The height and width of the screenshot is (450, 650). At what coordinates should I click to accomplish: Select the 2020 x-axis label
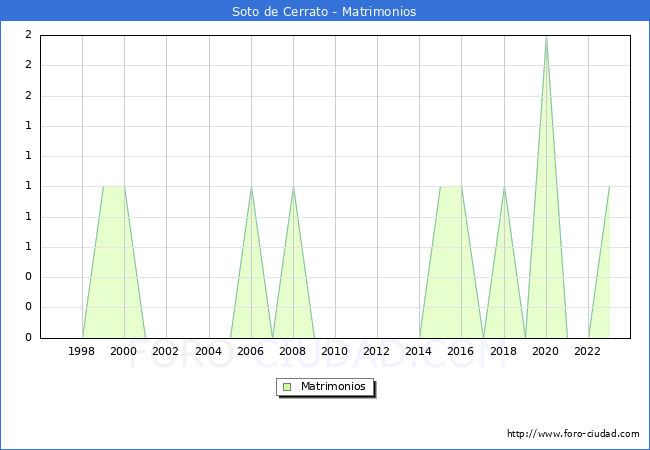(546, 351)
